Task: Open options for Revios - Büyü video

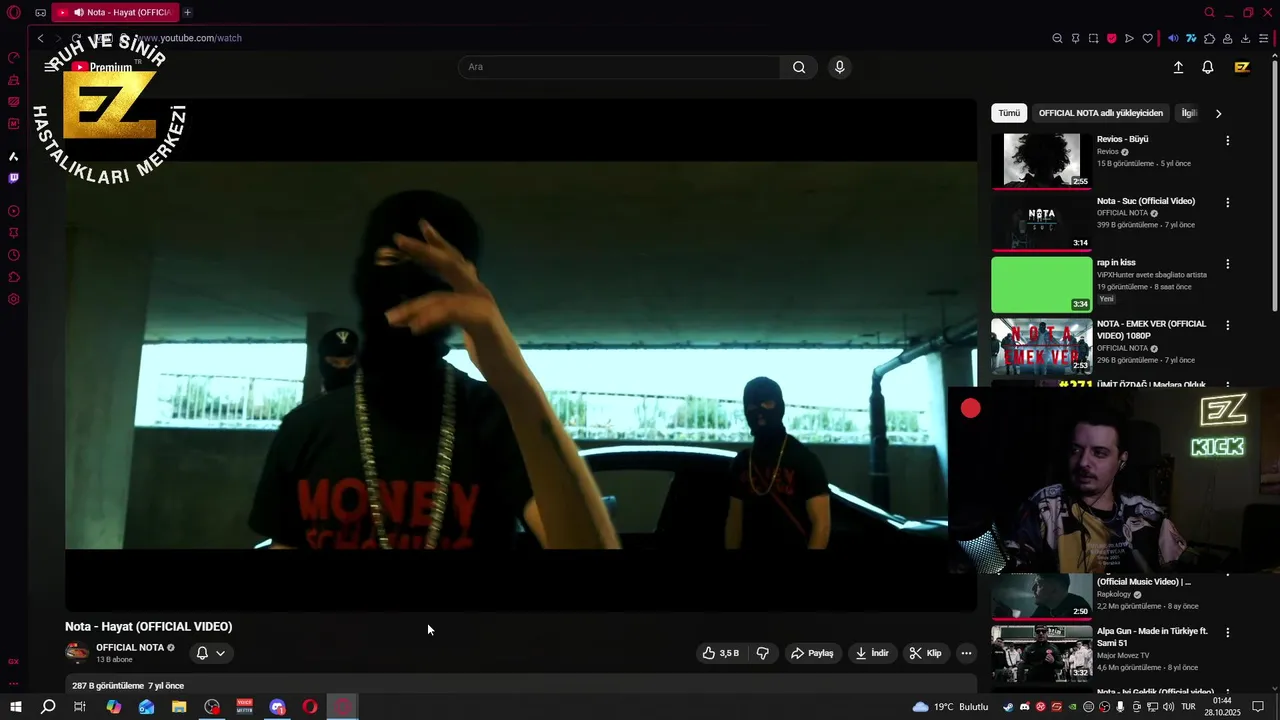Action: coord(1228,141)
